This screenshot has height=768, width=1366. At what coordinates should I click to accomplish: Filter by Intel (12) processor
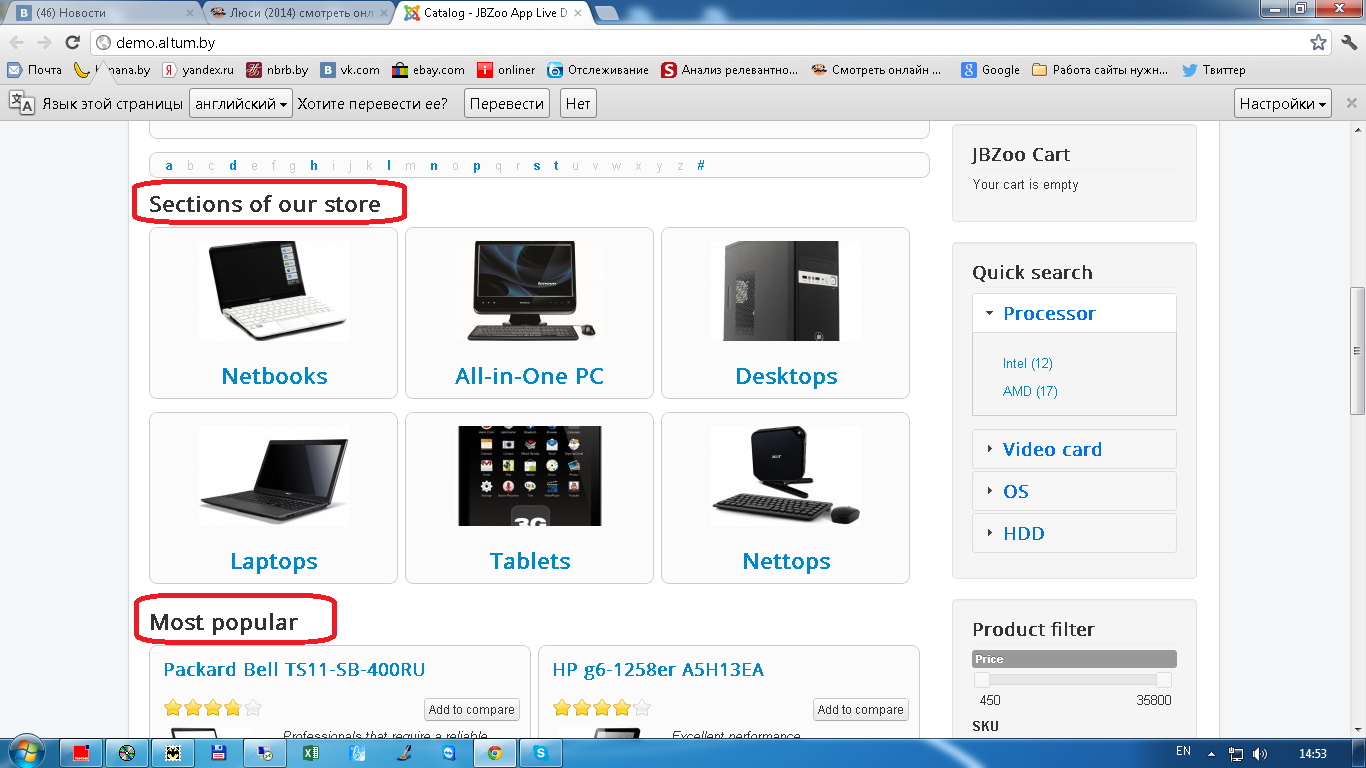tap(1028, 363)
